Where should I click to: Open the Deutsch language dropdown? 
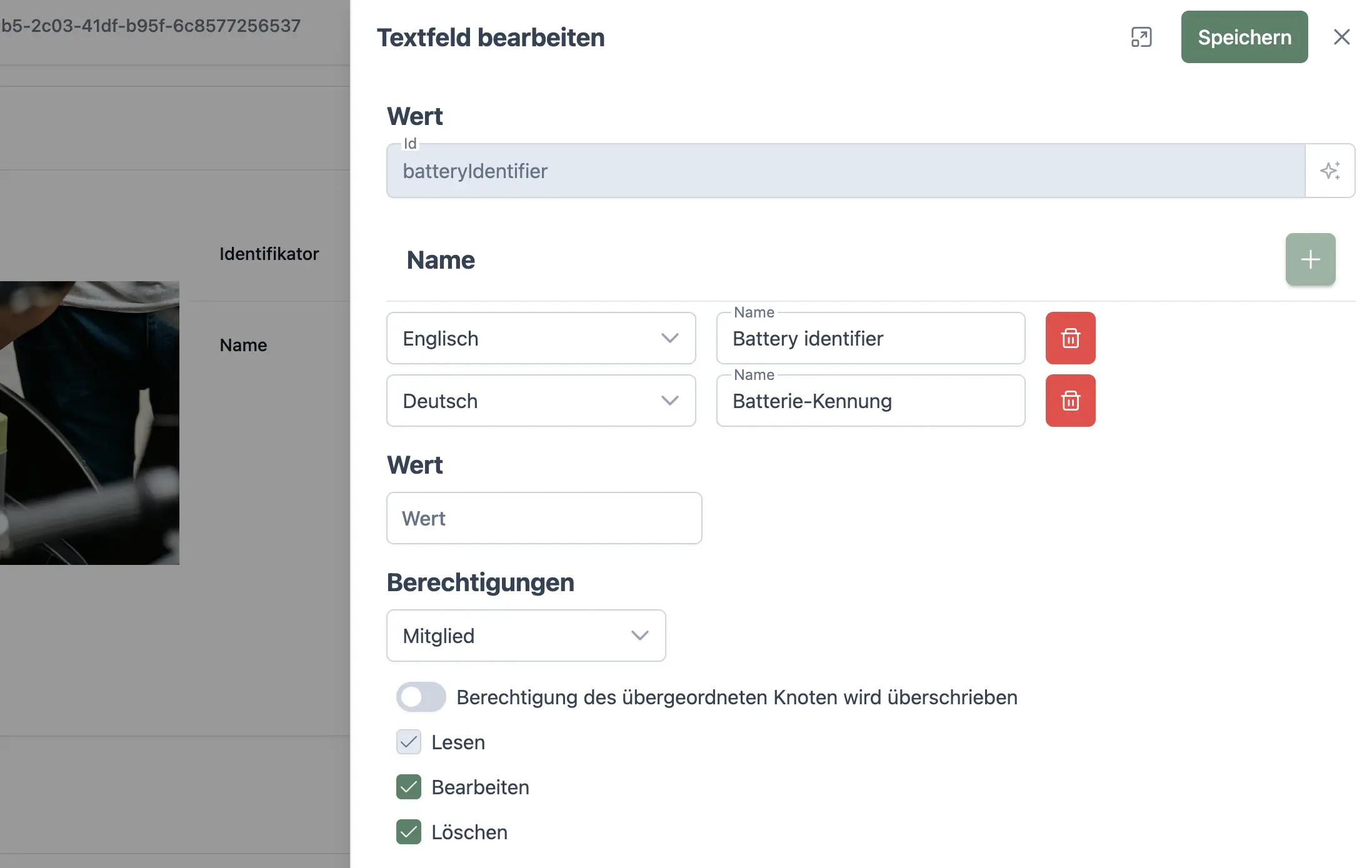[x=541, y=401]
